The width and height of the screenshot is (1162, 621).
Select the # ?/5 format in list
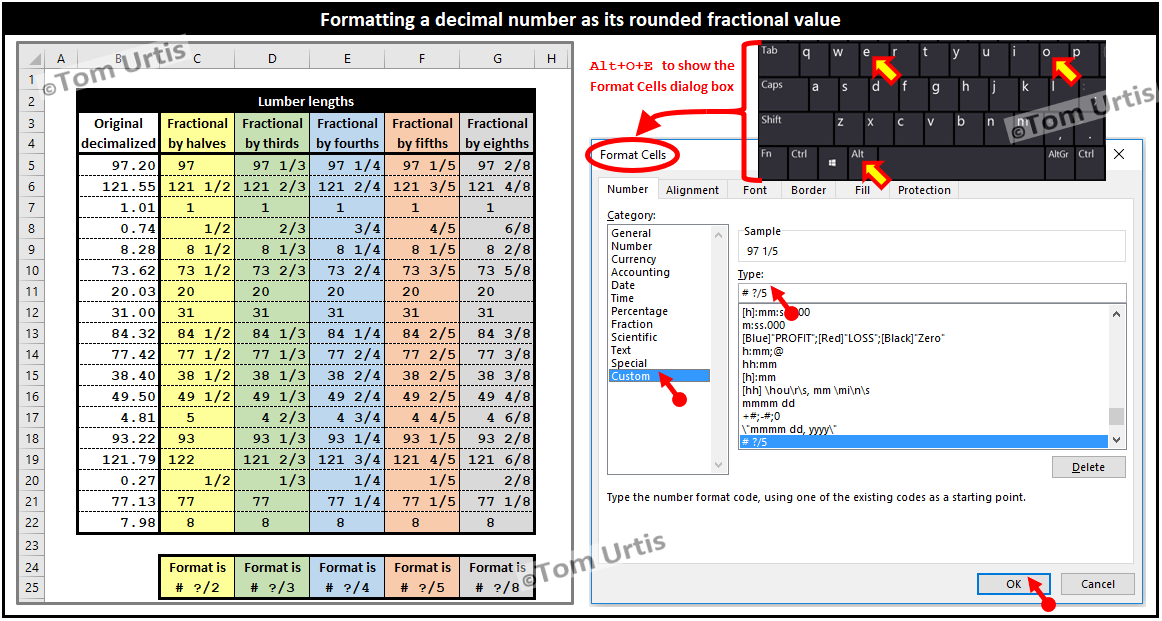[923, 442]
